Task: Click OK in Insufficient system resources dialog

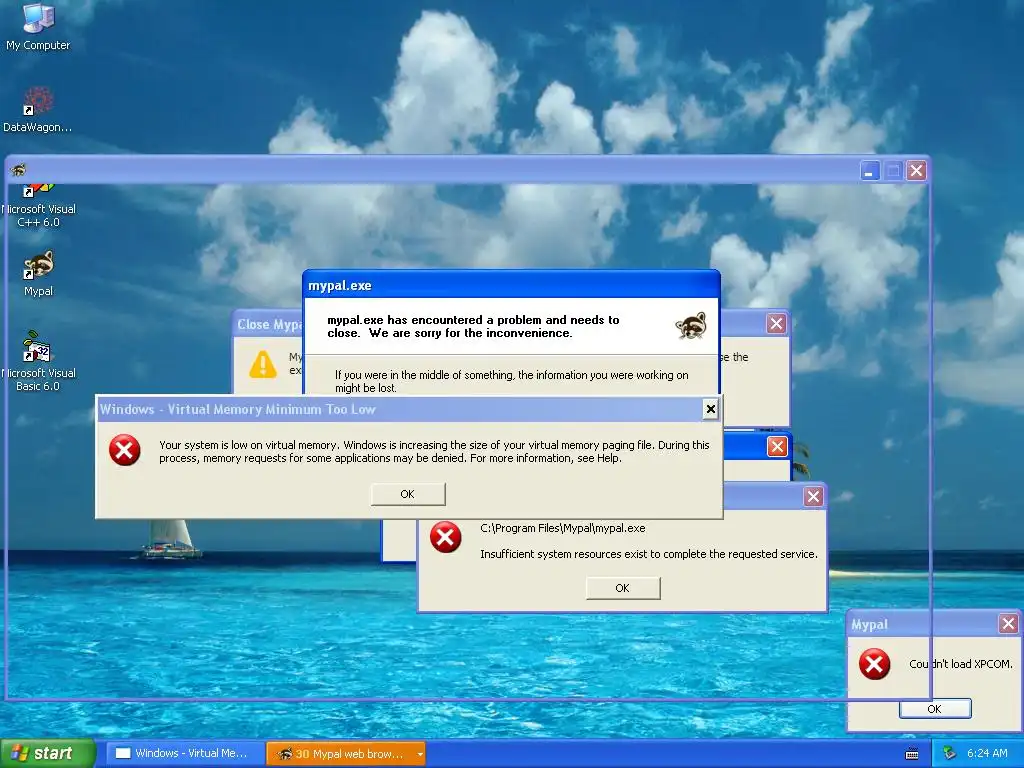Action: tap(623, 588)
